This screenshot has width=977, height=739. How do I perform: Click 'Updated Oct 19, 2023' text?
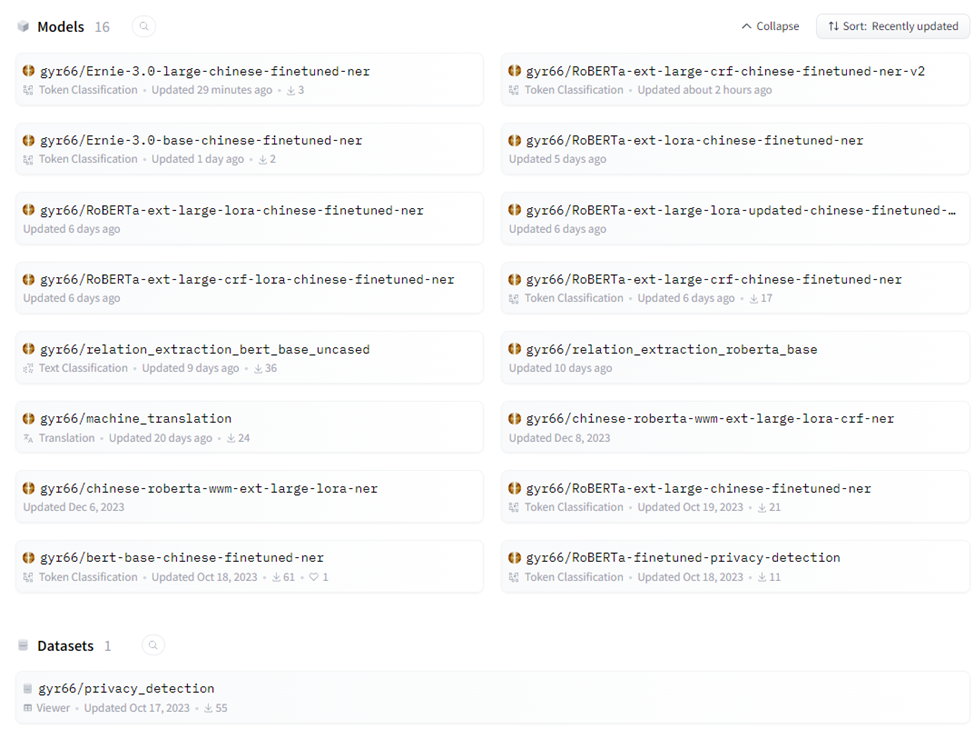(690, 507)
